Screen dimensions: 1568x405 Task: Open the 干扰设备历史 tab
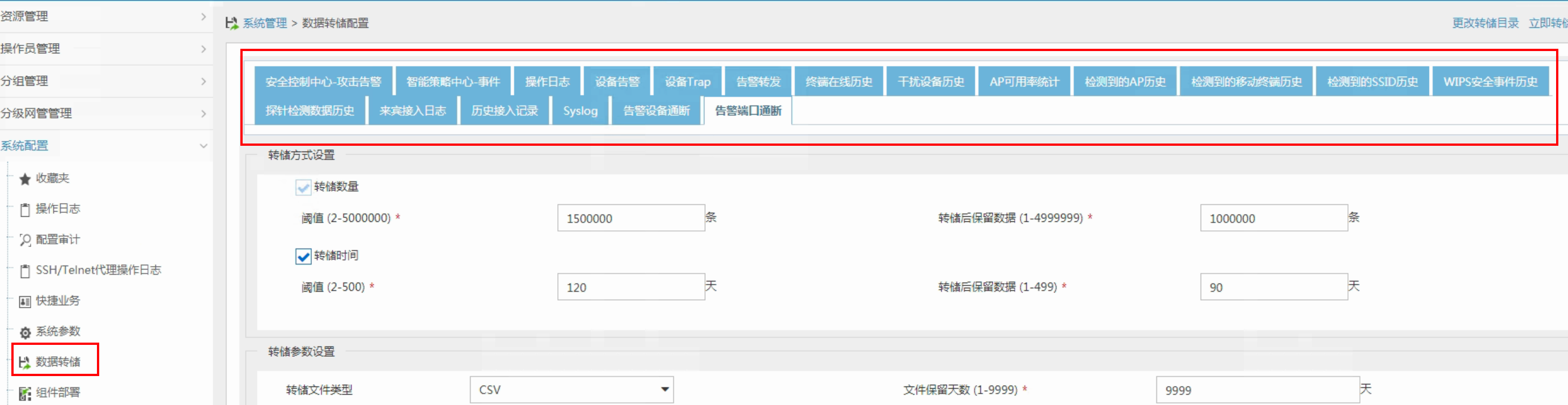pos(931,81)
